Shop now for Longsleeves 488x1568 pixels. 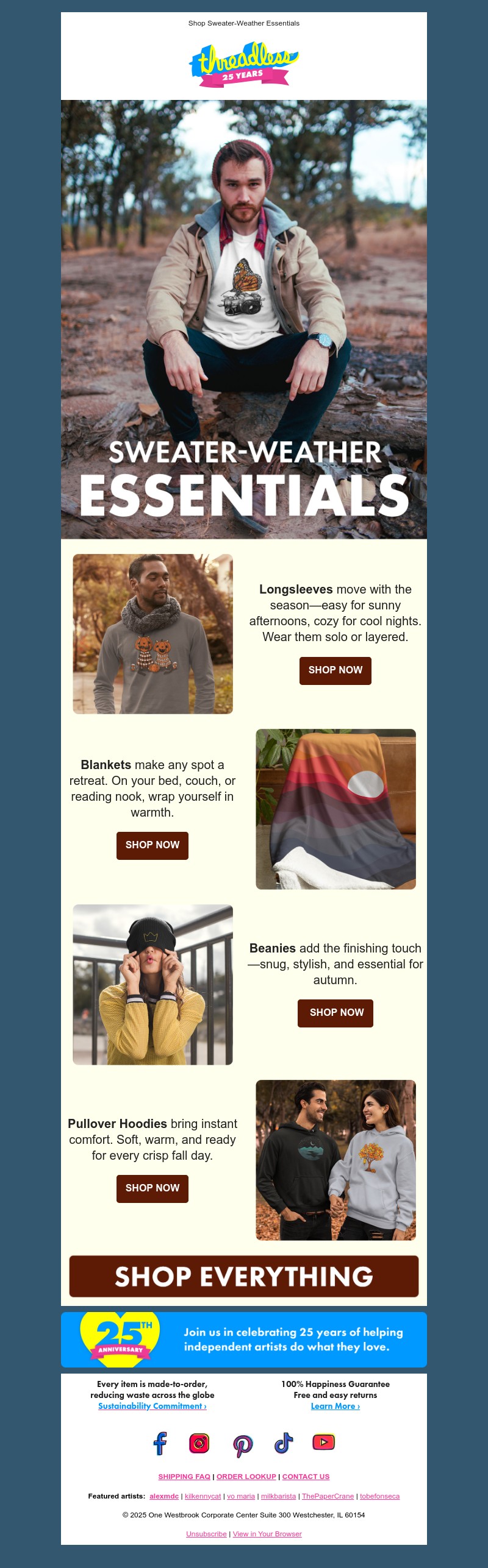(335, 670)
